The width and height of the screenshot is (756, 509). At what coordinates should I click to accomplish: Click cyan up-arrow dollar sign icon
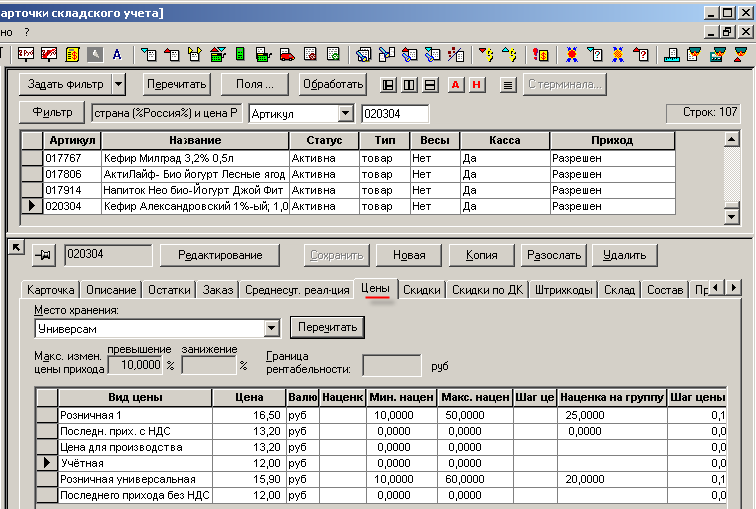pos(509,54)
